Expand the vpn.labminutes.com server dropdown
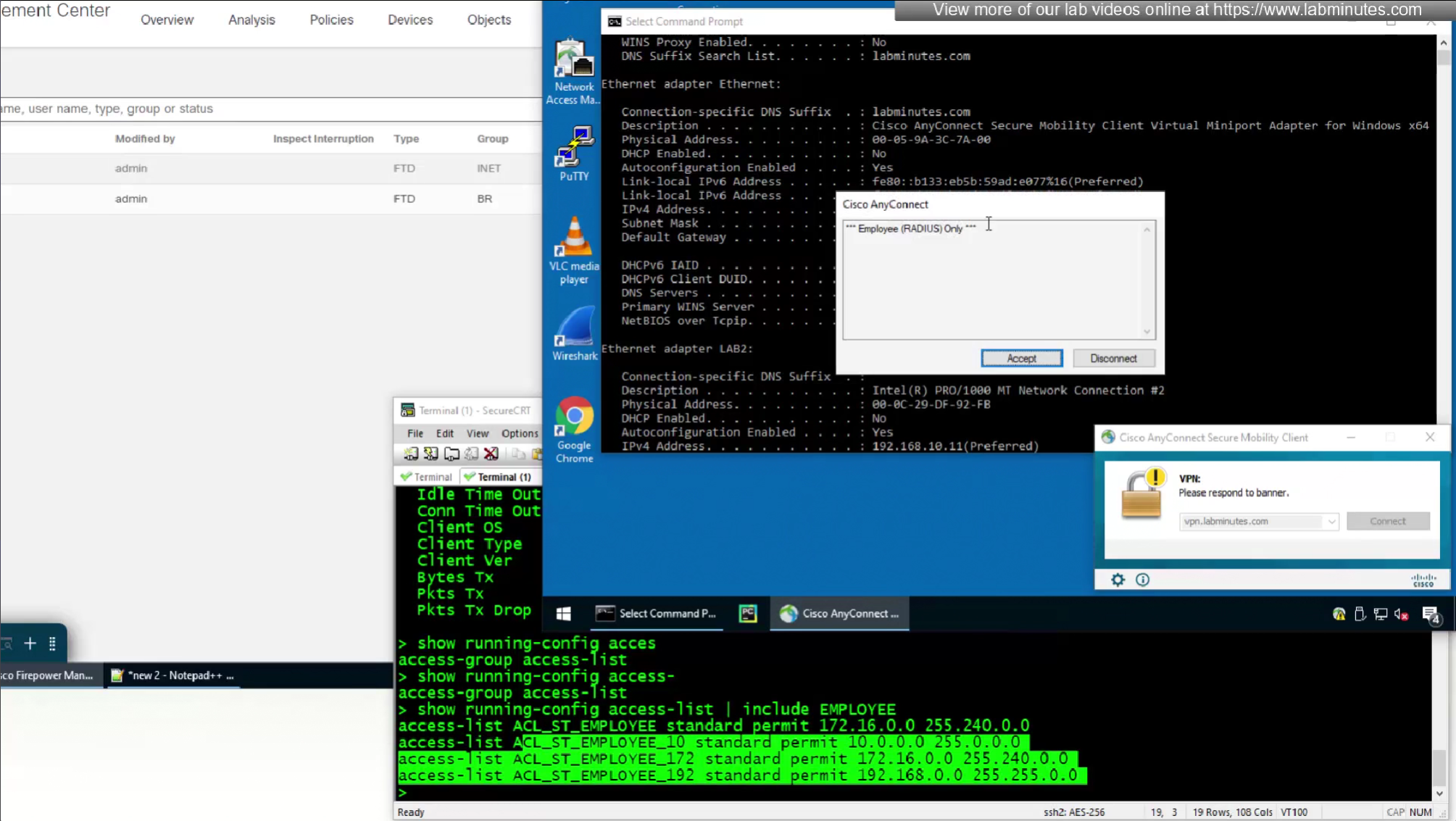 tap(1331, 521)
